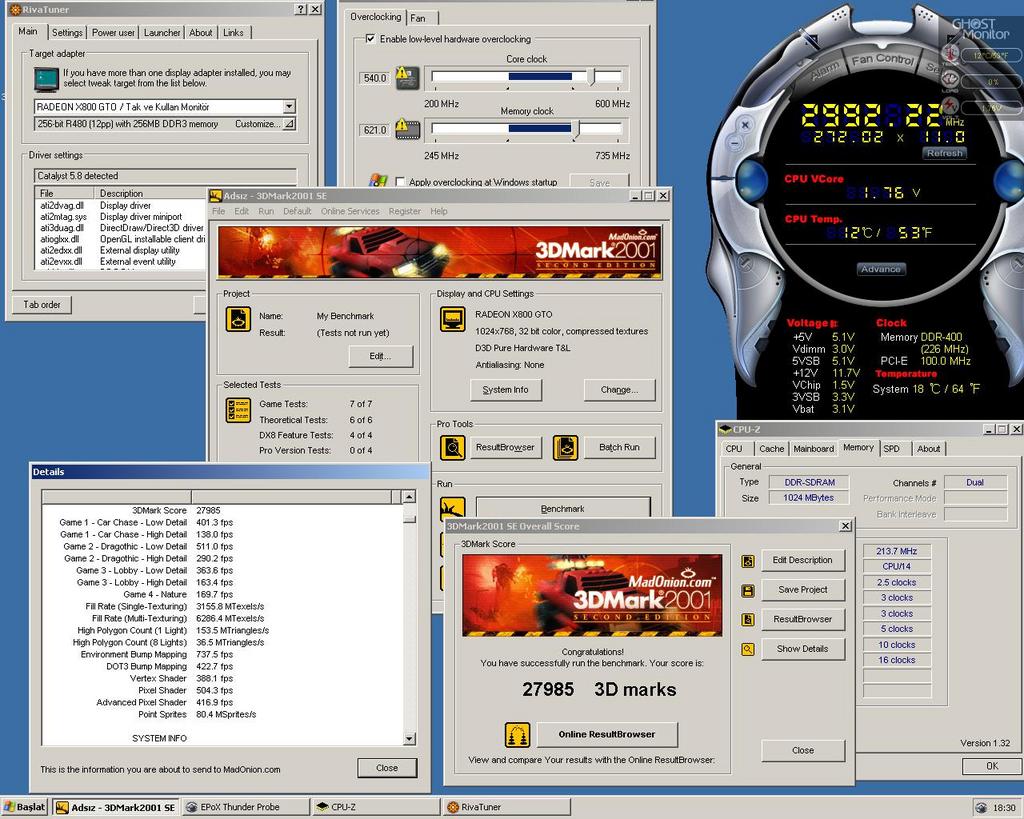Viewport: 1024px width, 819px height.
Task: Click the core clock warning chip icon
Action: 407,78
